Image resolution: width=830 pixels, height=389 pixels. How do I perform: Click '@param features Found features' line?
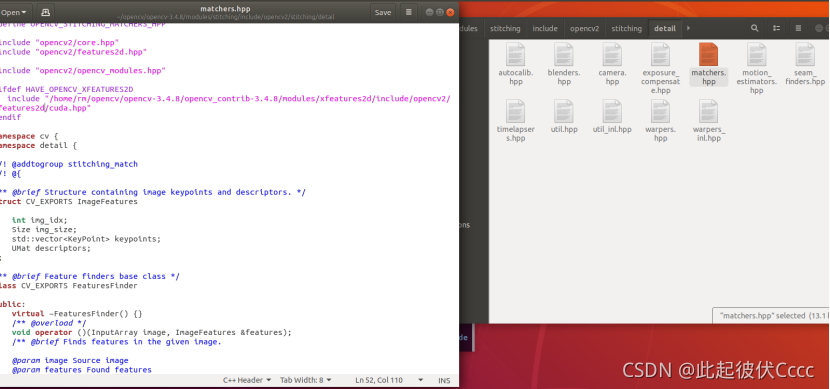click(82, 370)
